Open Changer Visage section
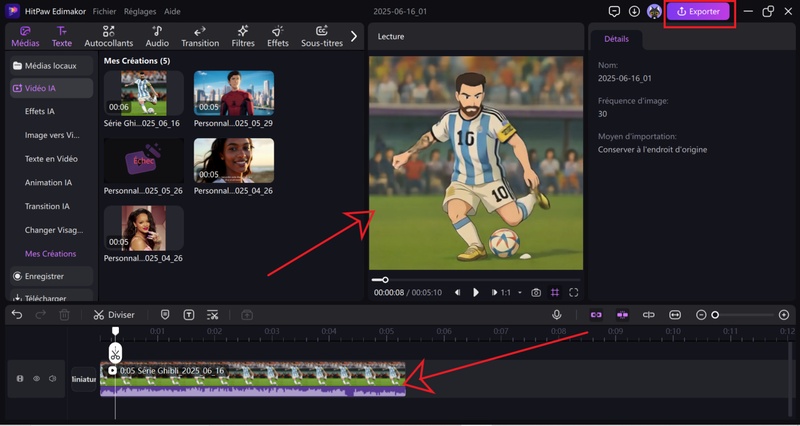The image size is (800, 426). (54, 230)
